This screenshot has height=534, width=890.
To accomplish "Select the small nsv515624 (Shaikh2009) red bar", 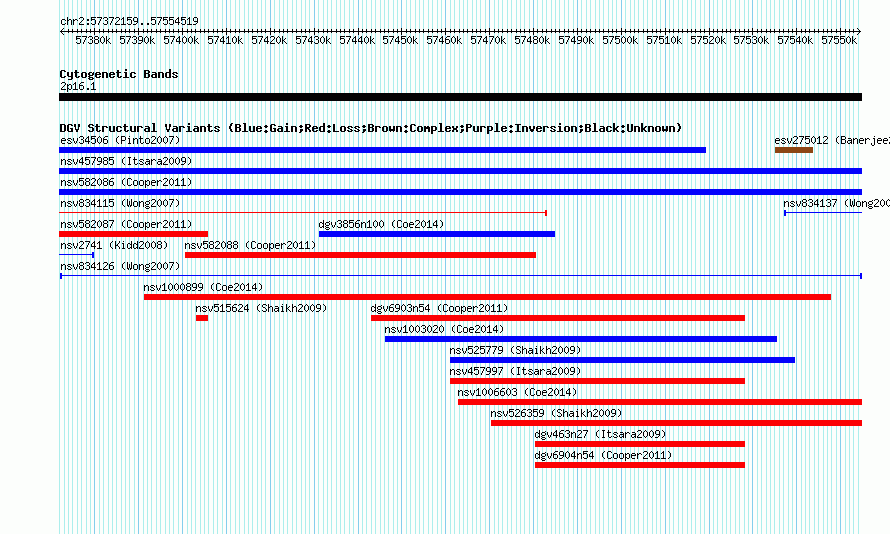I will [x=202, y=318].
